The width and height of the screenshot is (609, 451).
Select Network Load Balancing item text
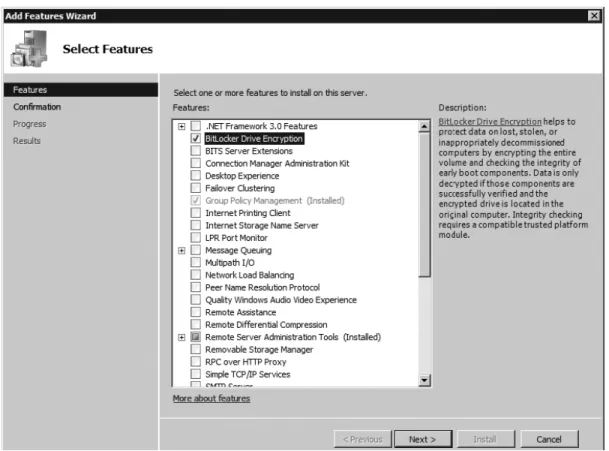249,275
